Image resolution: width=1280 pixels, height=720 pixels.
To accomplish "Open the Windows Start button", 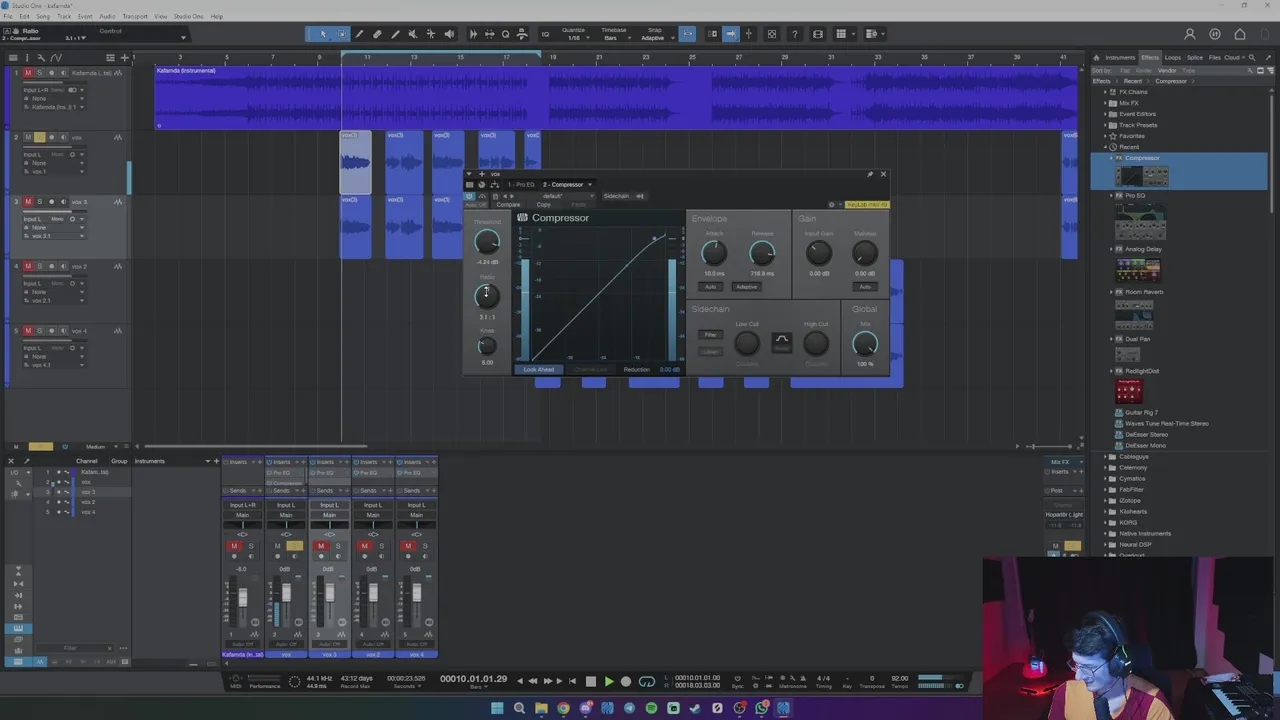I will pyautogui.click(x=497, y=708).
